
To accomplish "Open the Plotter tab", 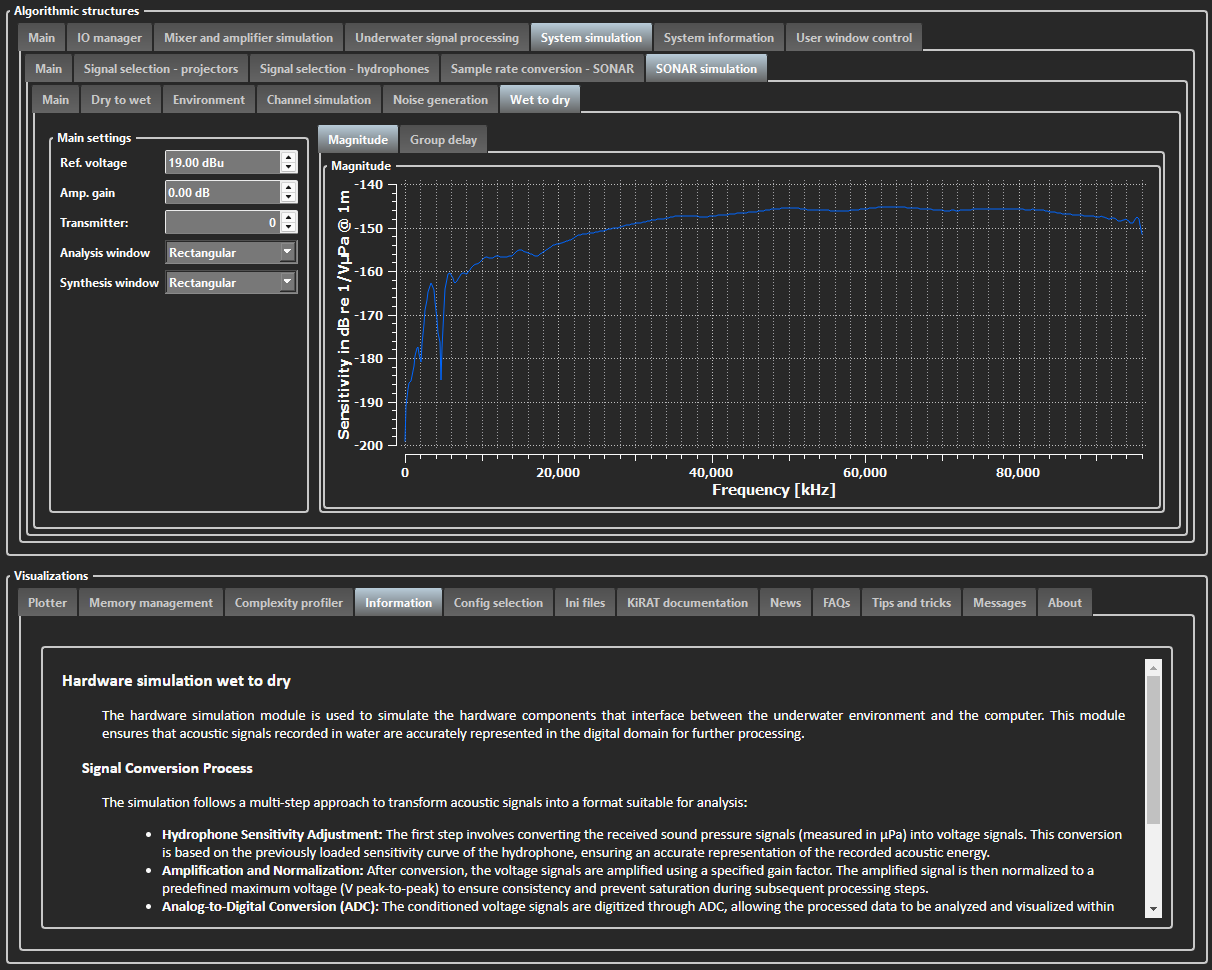I will coord(48,603).
